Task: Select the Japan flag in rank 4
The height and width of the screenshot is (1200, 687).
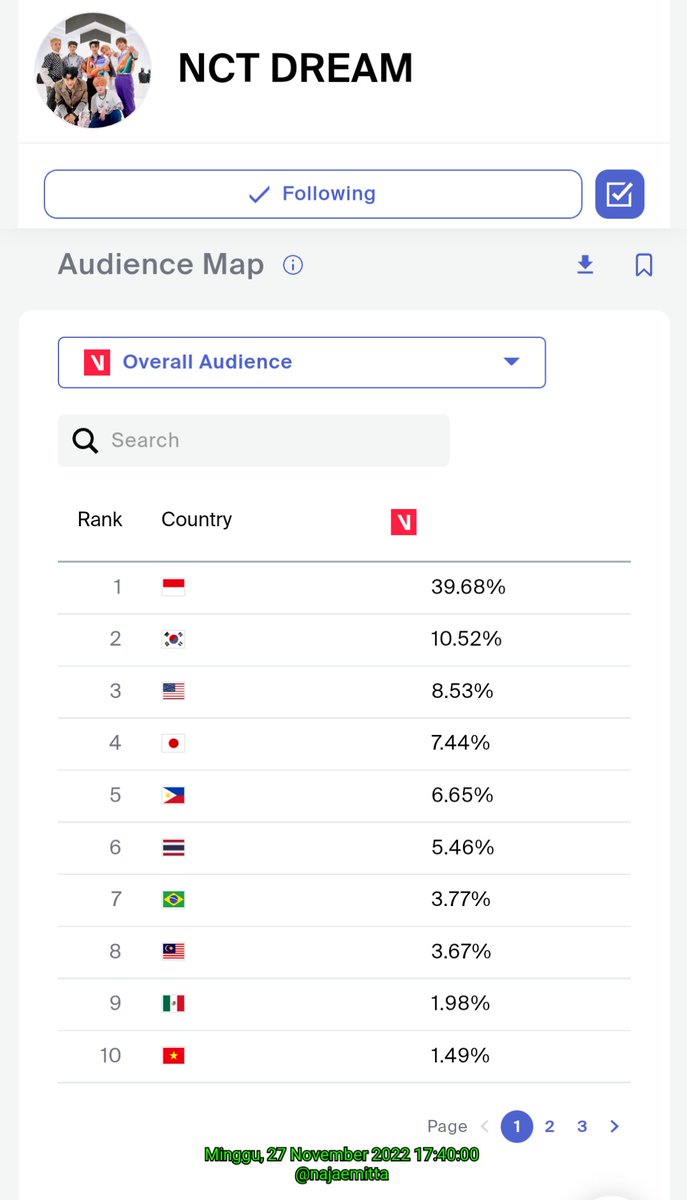Action: (x=173, y=743)
